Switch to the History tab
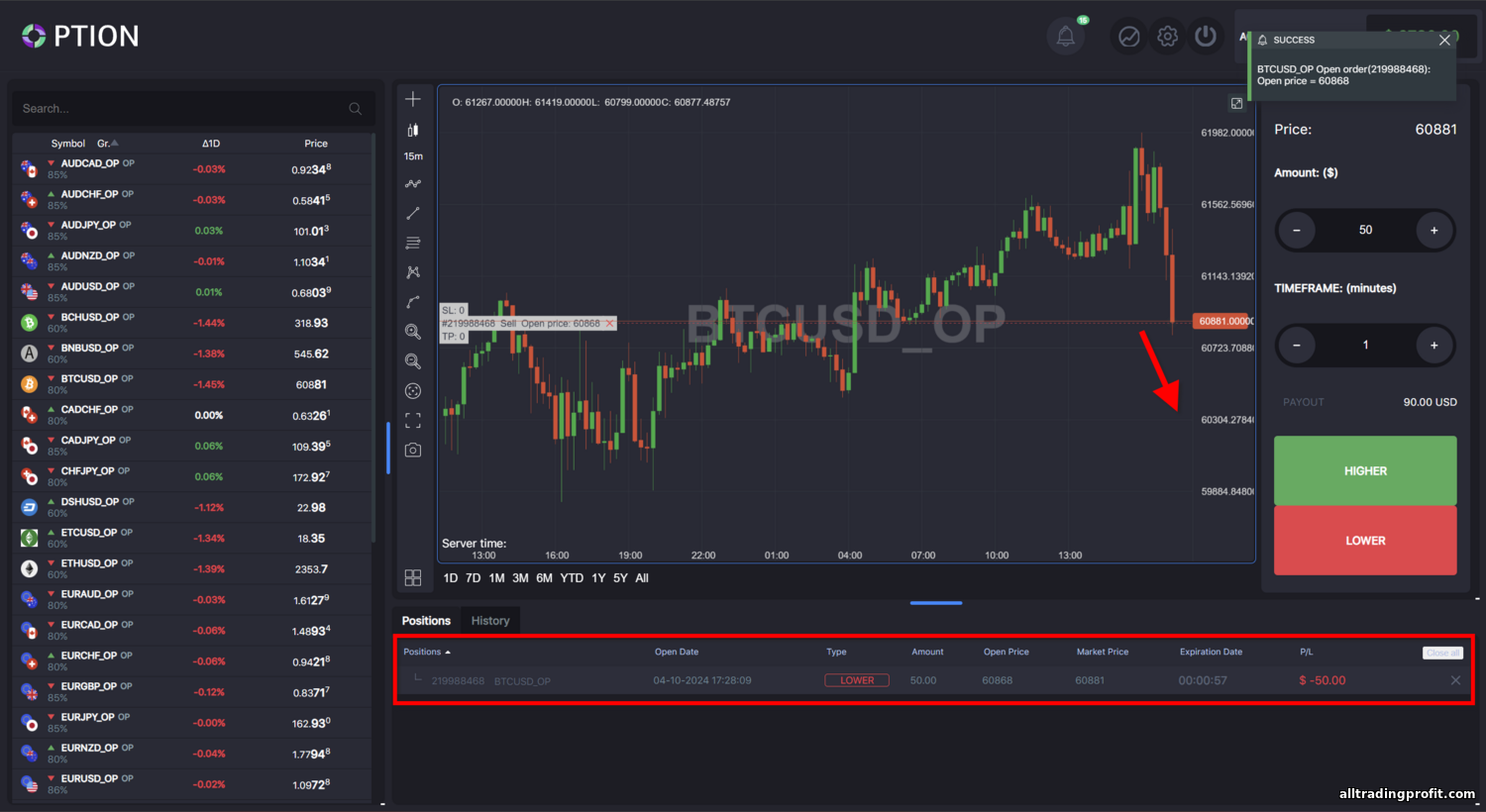The image size is (1486, 812). click(x=490, y=621)
